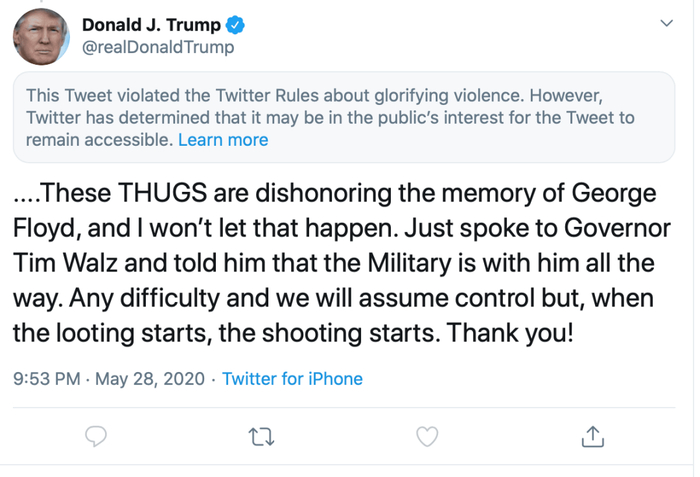The height and width of the screenshot is (477, 700).
Task: Open the @realDonaldTrump handle link
Action: (x=157, y=47)
